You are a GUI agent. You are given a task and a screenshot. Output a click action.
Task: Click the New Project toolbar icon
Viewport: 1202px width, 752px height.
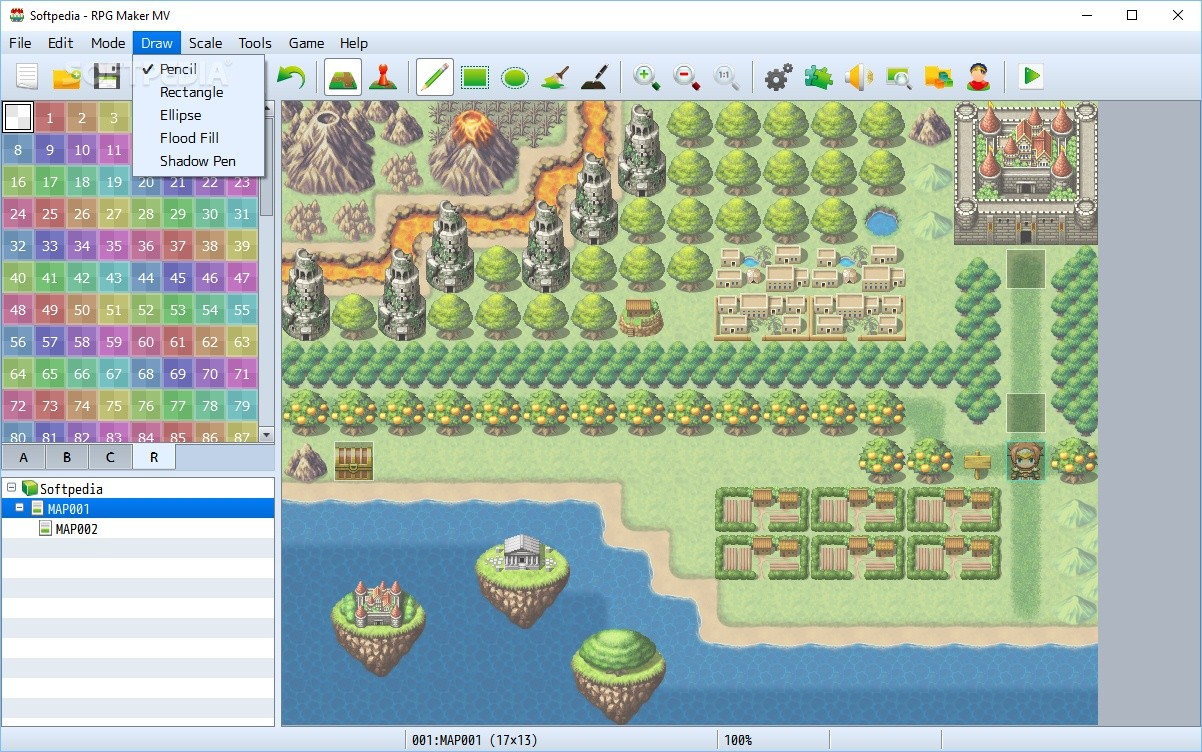26,77
